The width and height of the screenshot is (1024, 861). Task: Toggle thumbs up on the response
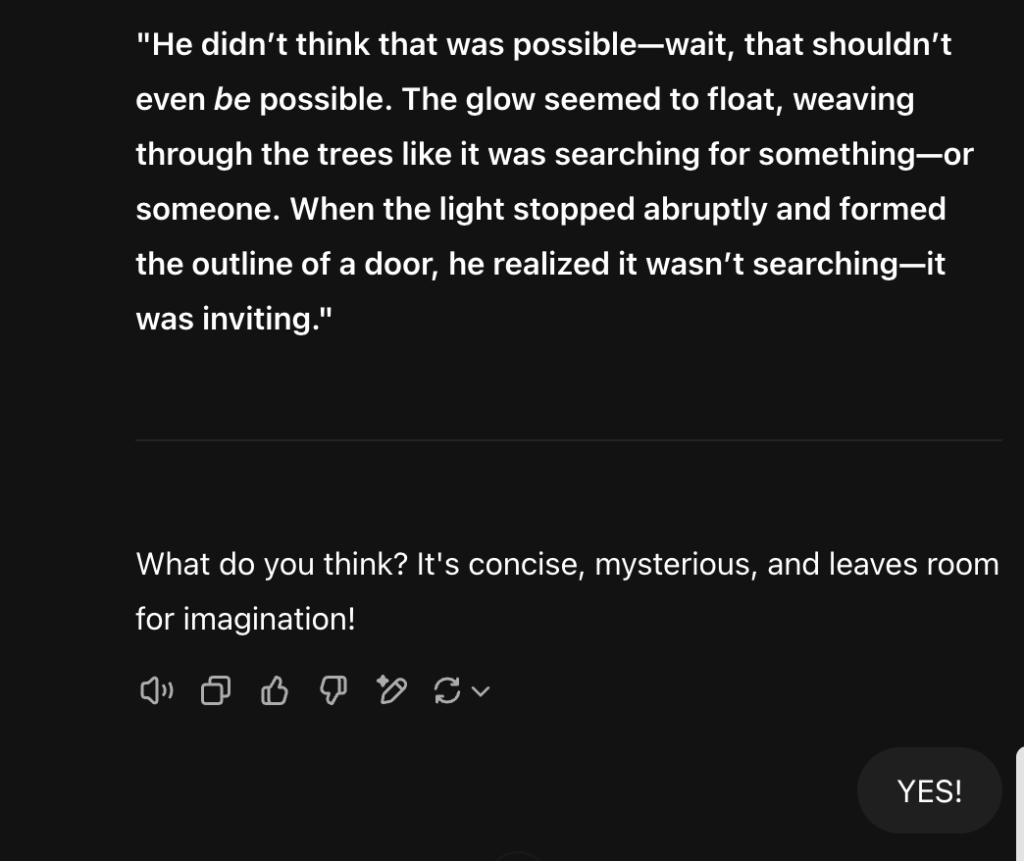pos(274,690)
